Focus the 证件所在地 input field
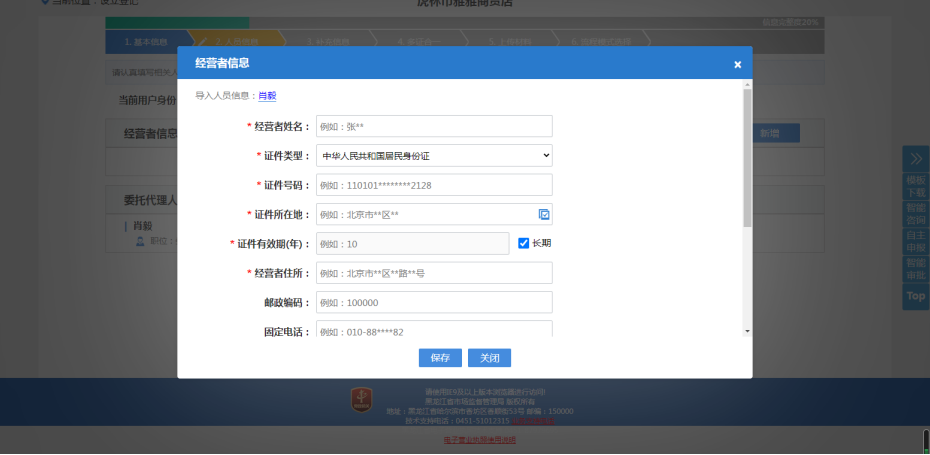The image size is (930, 455). 434,214
